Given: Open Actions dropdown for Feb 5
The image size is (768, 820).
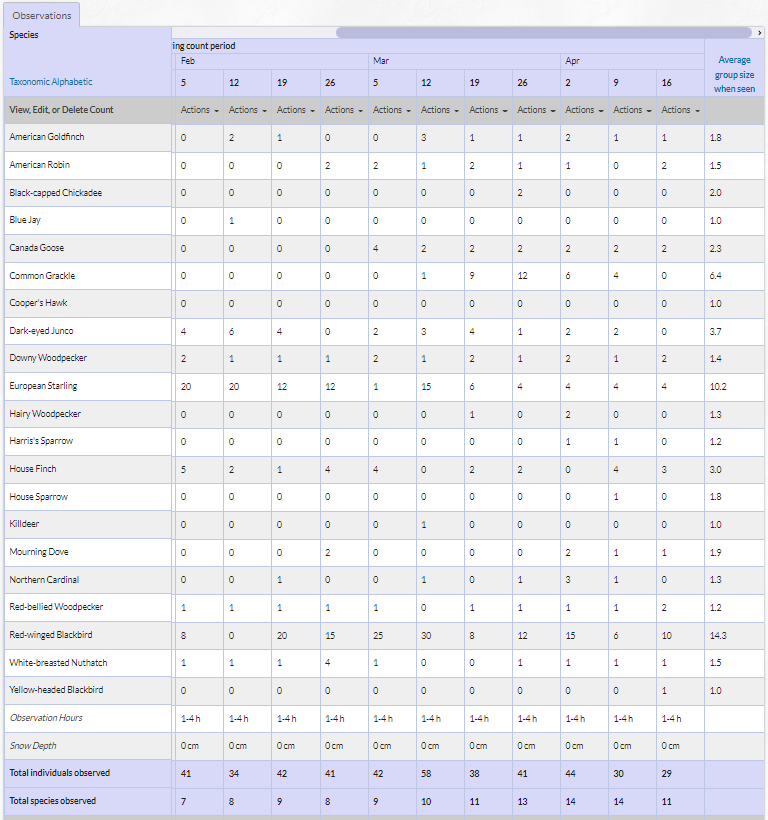Looking at the screenshot, I should 200,110.
